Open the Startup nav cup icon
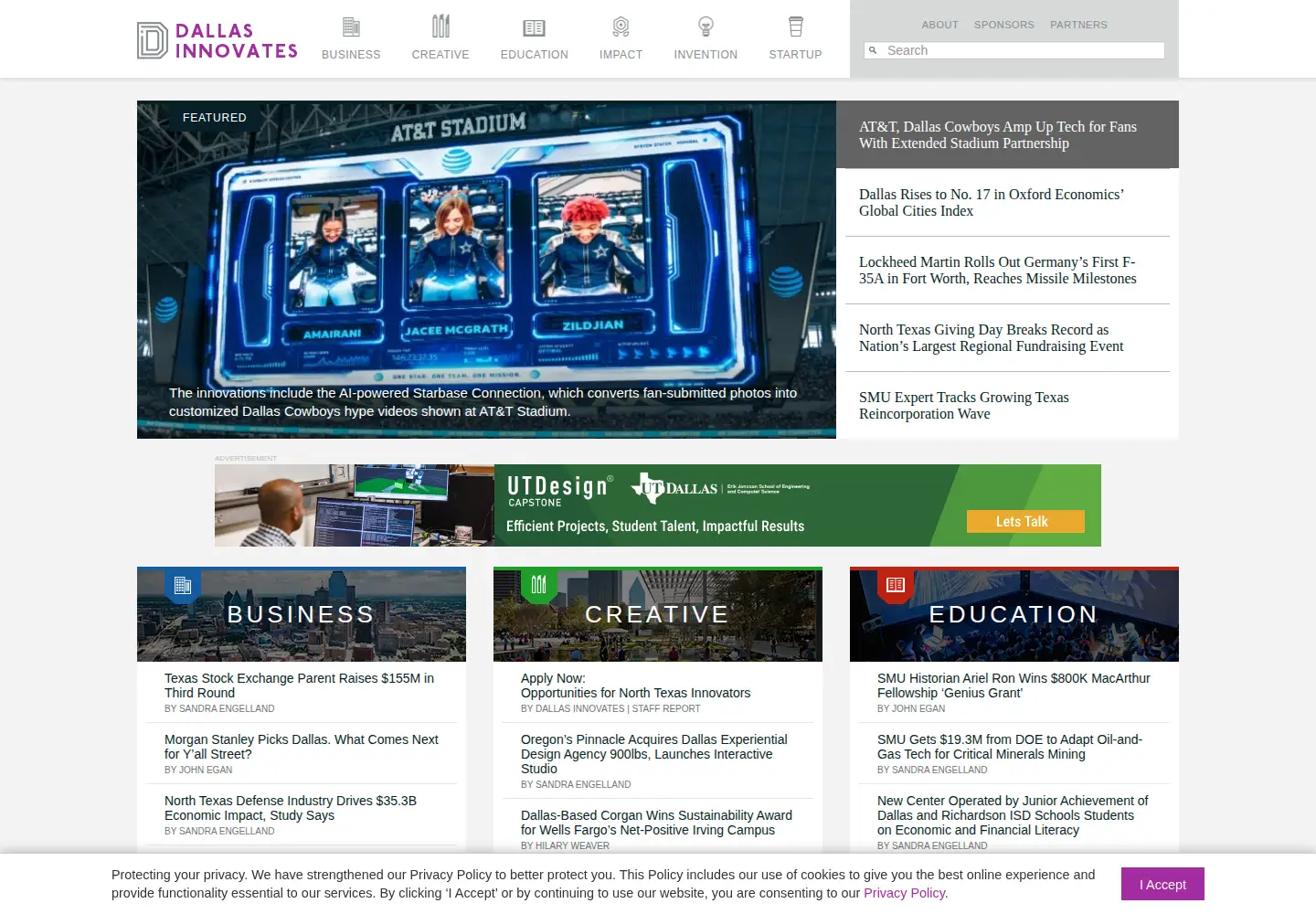1316x914 pixels. tap(796, 27)
